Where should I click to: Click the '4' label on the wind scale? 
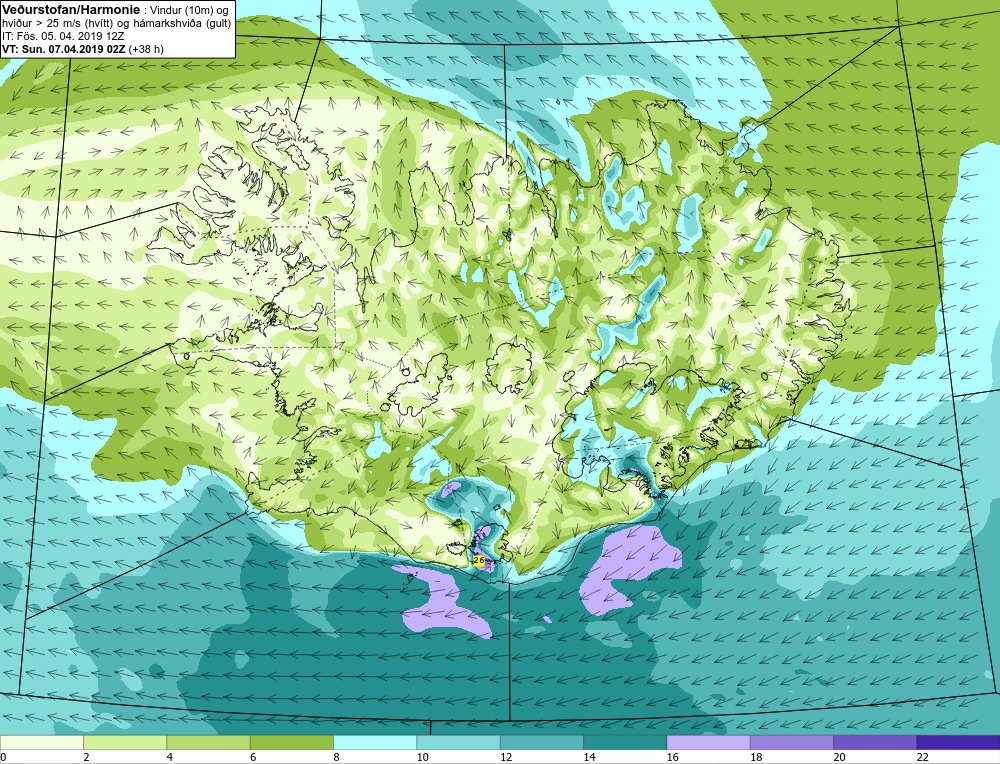click(x=170, y=757)
